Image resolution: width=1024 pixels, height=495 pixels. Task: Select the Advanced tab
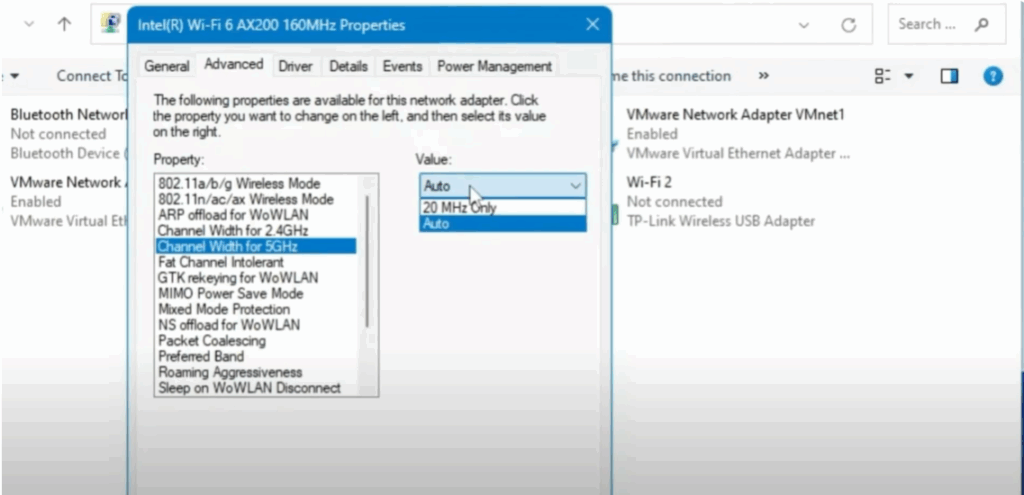coord(234,64)
